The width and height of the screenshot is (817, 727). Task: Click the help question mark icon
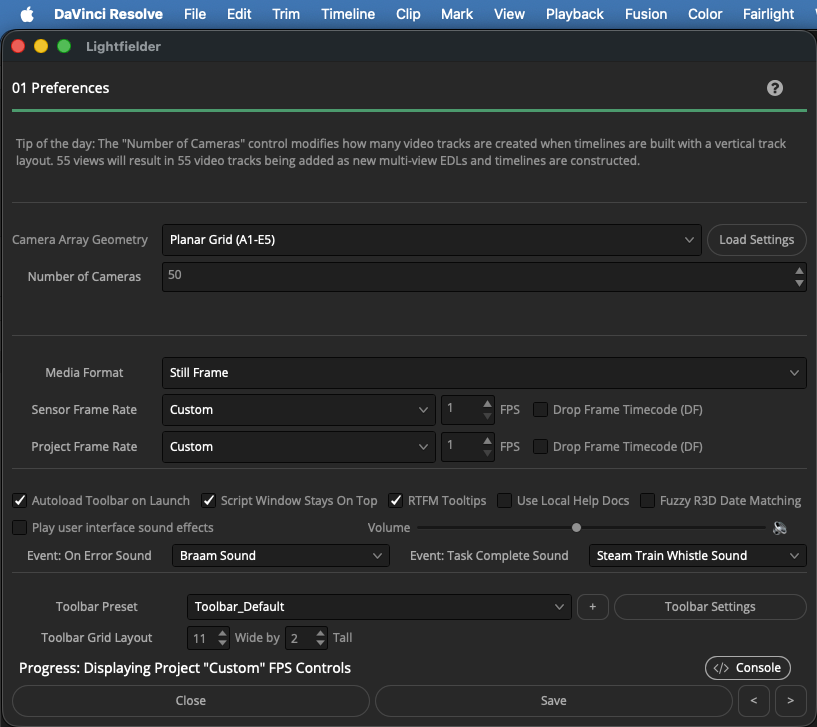click(774, 88)
